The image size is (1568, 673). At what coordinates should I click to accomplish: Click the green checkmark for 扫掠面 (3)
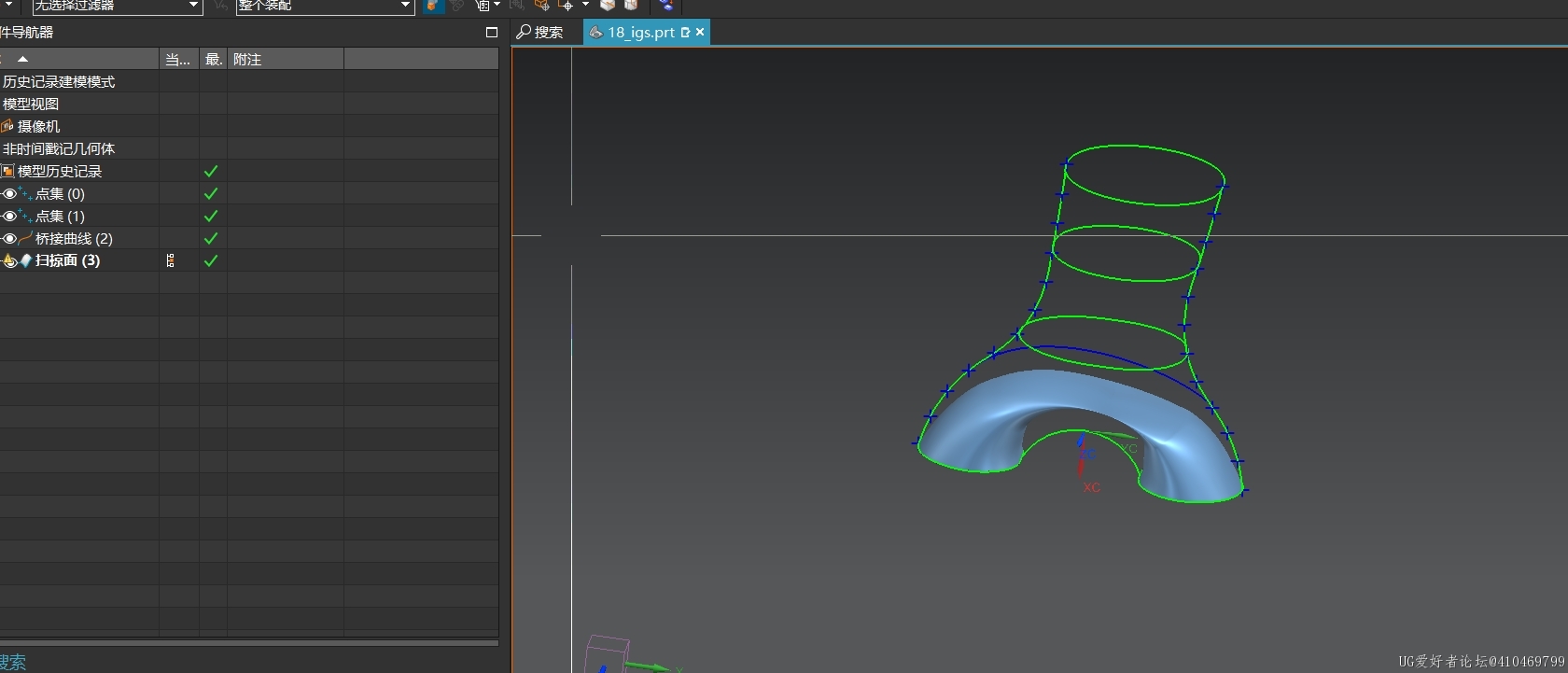(211, 260)
